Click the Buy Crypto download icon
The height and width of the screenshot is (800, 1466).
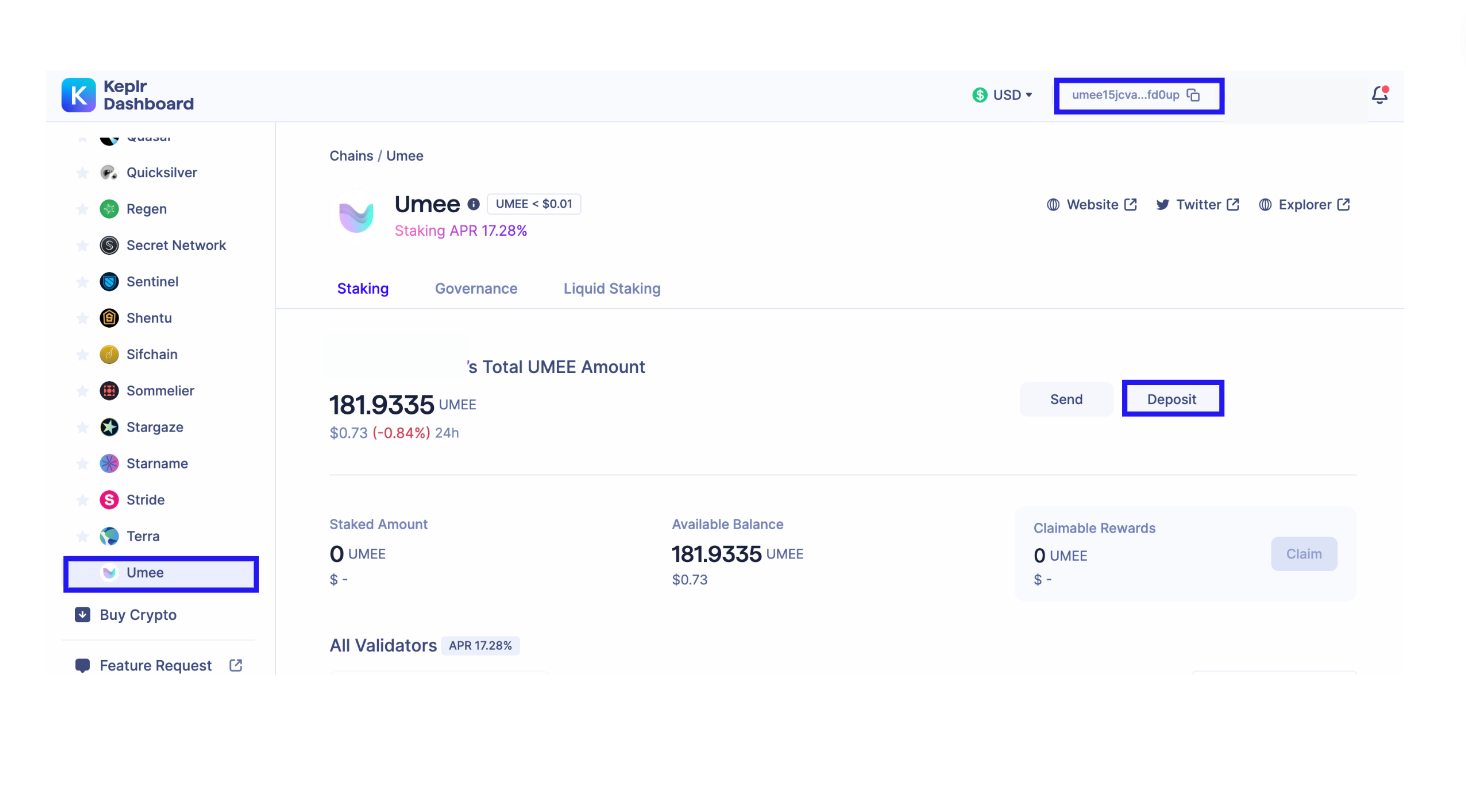(x=83, y=615)
